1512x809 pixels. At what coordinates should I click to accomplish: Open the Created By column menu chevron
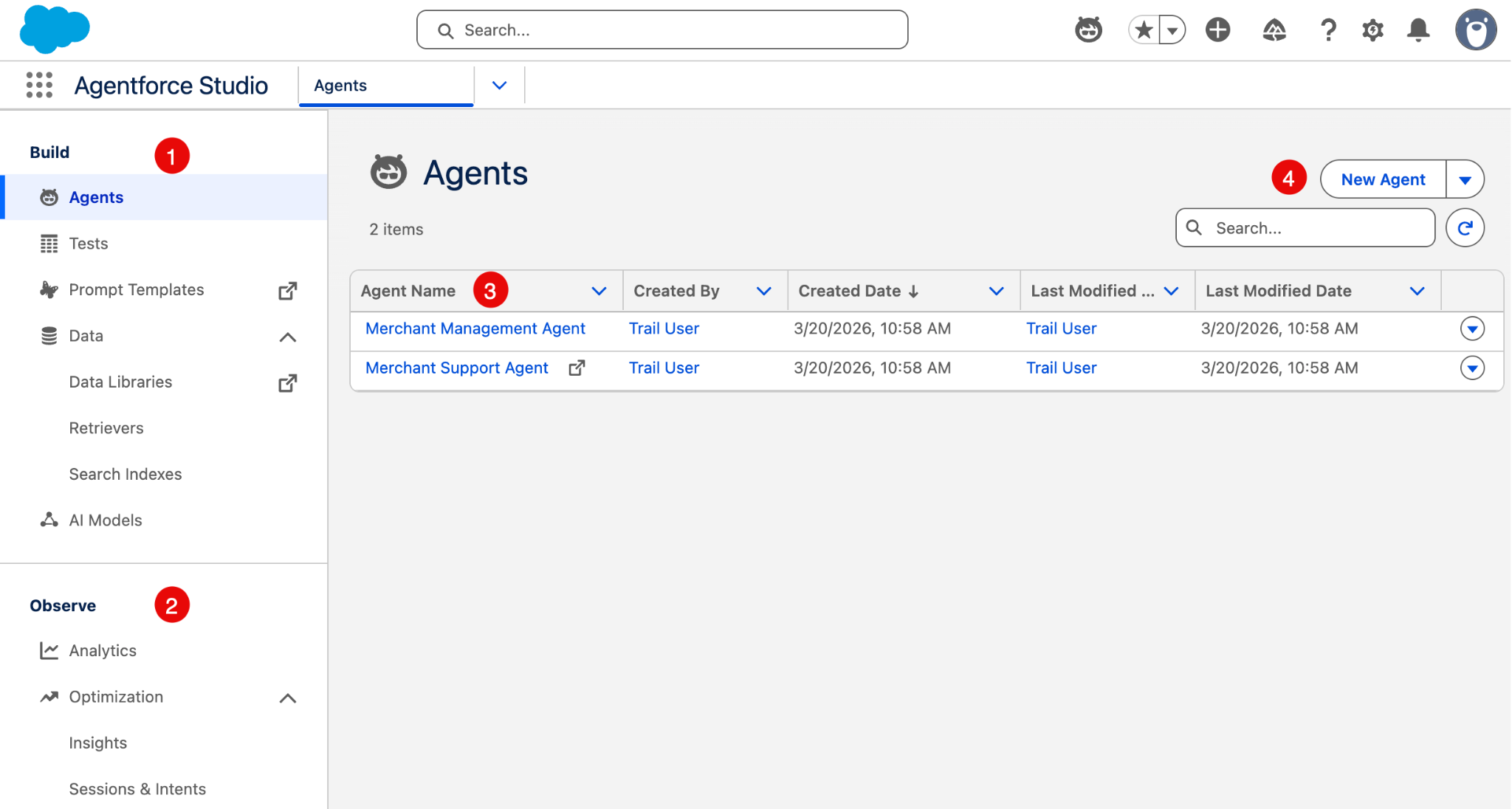click(x=764, y=291)
